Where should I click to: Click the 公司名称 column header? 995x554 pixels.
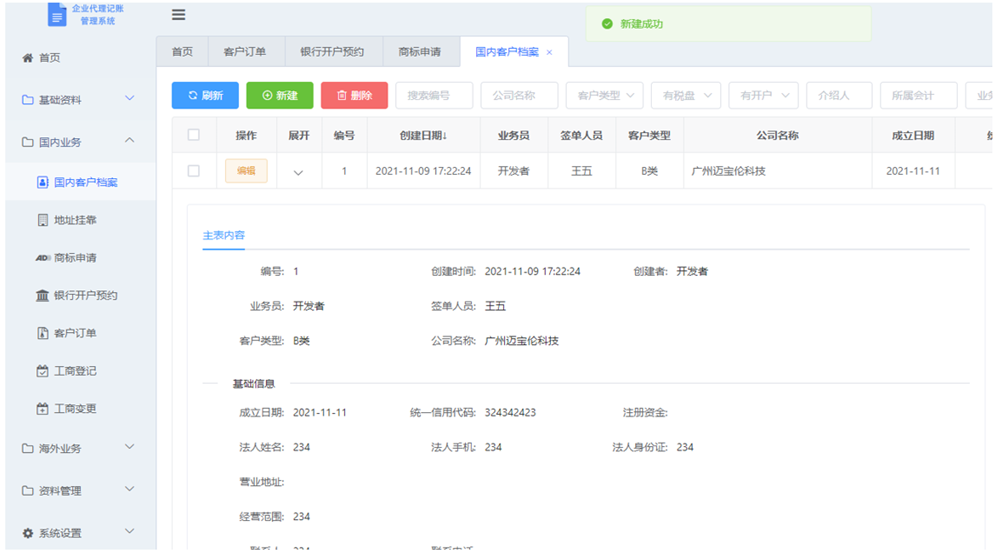click(x=777, y=135)
